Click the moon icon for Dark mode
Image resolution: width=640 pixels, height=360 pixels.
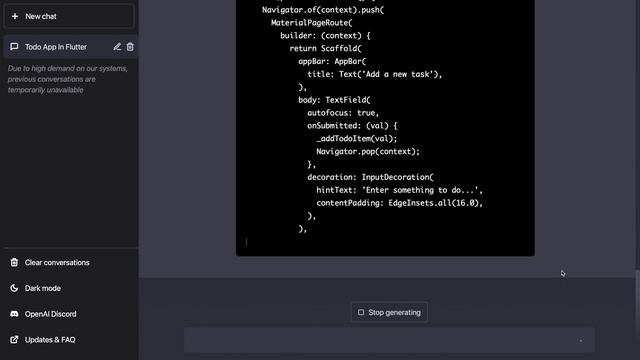pyautogui.click(x=14, y=288)
